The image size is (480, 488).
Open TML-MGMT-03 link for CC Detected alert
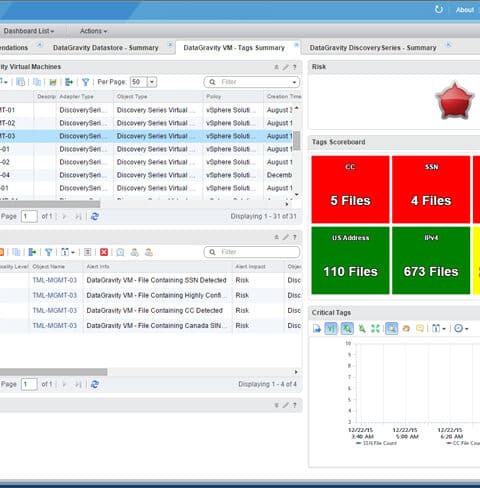point(55,311)
